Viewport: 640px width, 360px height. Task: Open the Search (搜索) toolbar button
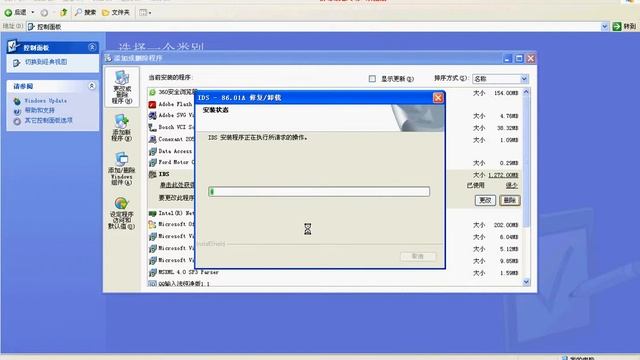tap(85, 13)
